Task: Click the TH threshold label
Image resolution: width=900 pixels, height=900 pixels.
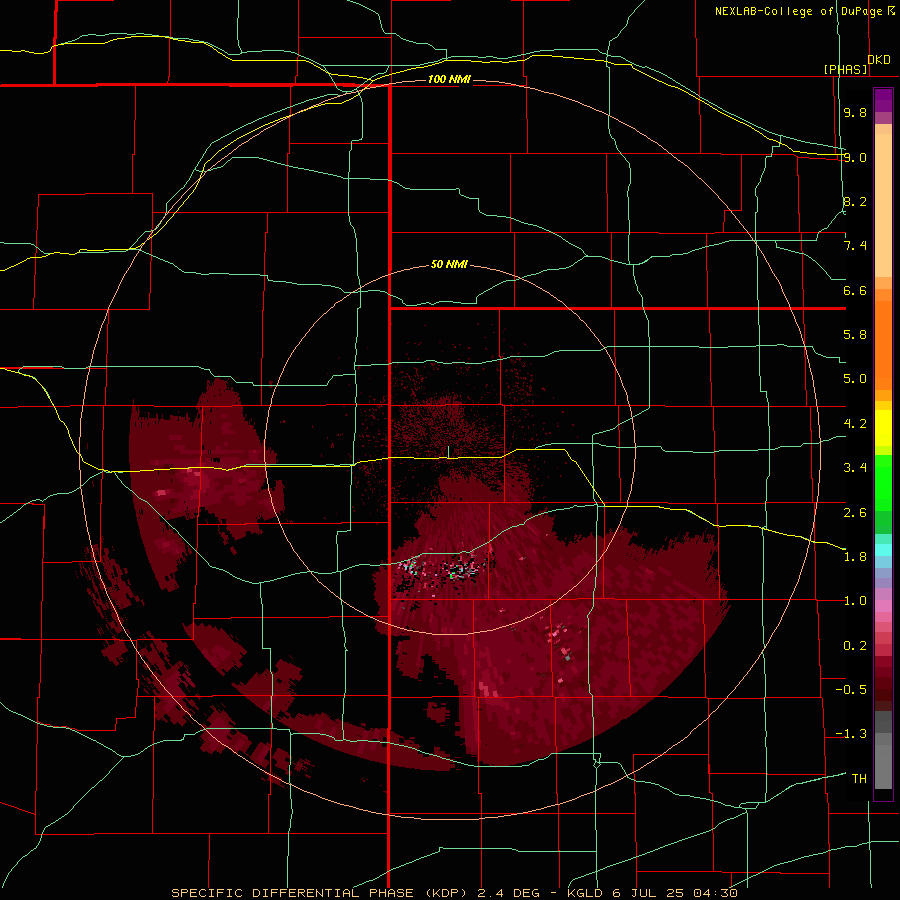Action: coord(859,779)
